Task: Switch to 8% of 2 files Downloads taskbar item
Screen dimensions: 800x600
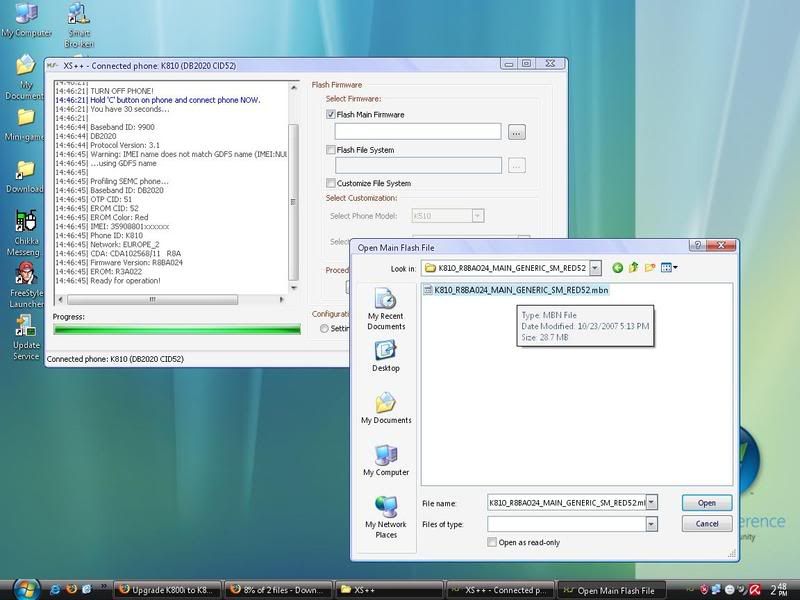Action: pyautogui.click(x=279, y=590)
